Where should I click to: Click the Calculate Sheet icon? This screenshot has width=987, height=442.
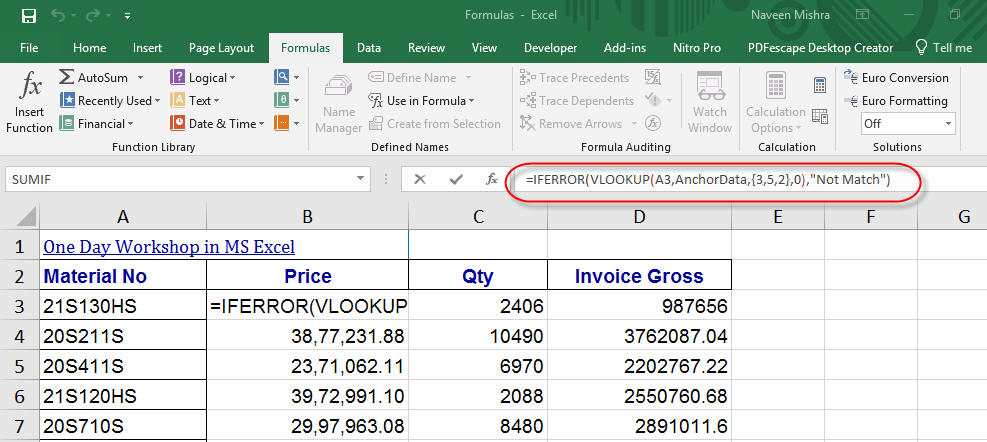pos(820,116)
